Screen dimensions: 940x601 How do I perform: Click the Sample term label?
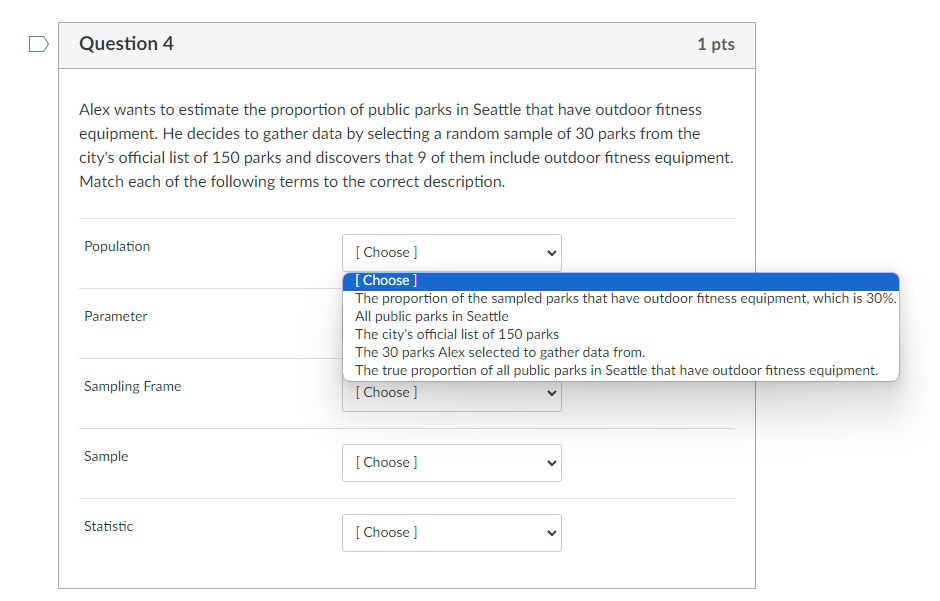click(106, 456)
